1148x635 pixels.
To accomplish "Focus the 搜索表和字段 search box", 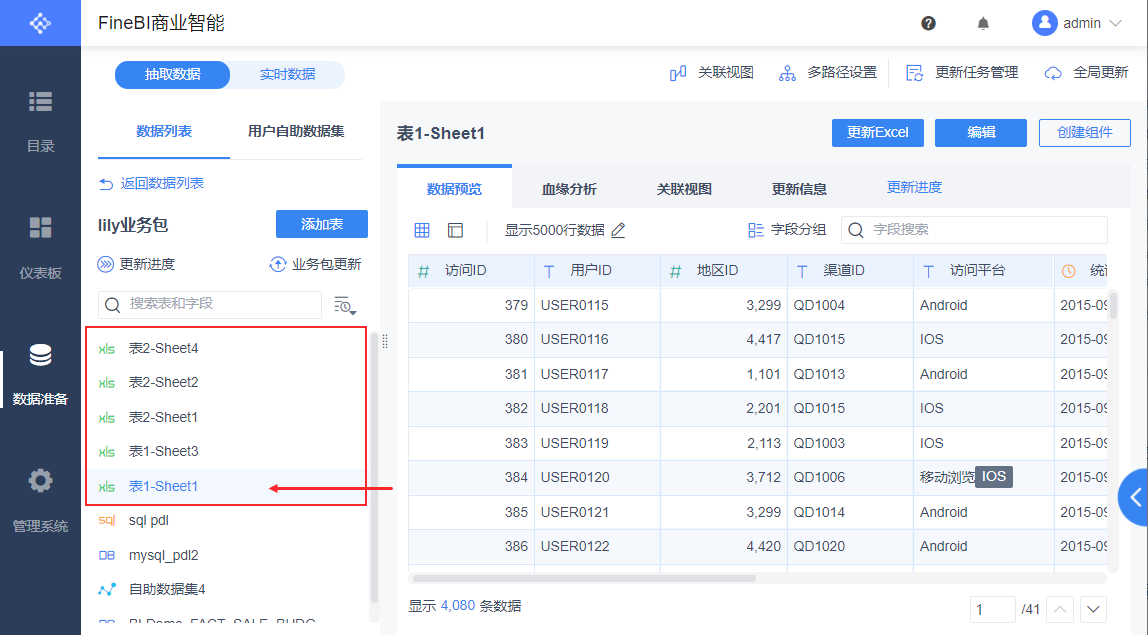I will pos(209,304).
